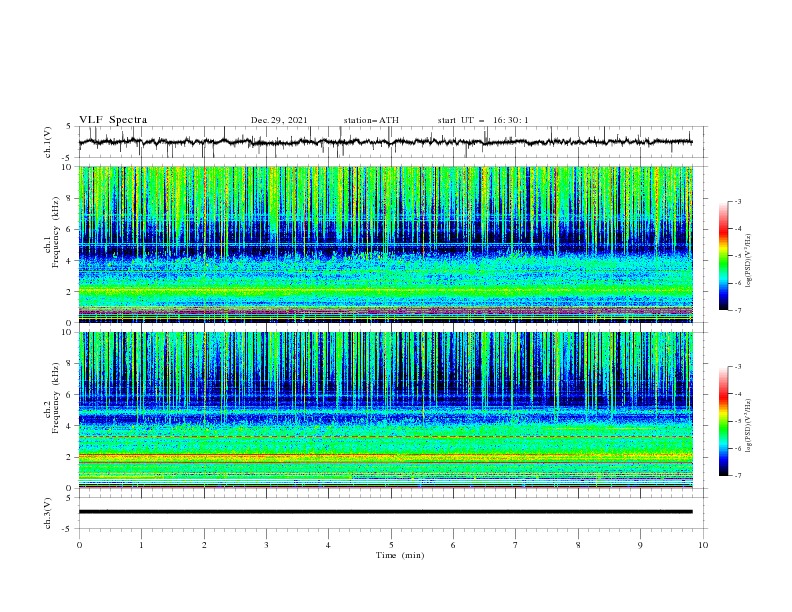This screenshot has width=792, height=612.
Task: Click the "9" tick on the time axis
Action: pos(640,545)
